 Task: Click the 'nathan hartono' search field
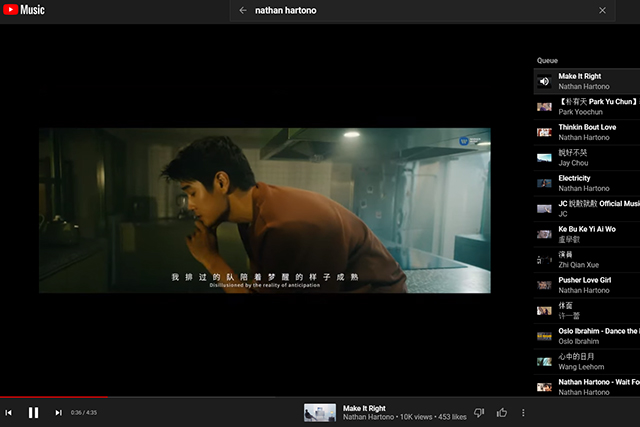click(x=422, y=10)
